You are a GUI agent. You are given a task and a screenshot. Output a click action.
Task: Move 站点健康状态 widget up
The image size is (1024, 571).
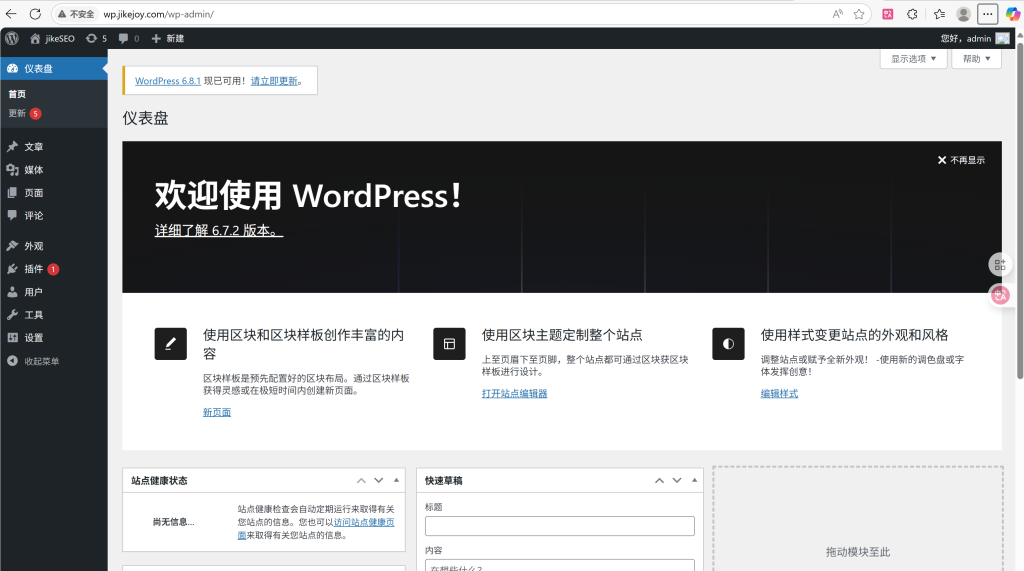tap(361, 481)
